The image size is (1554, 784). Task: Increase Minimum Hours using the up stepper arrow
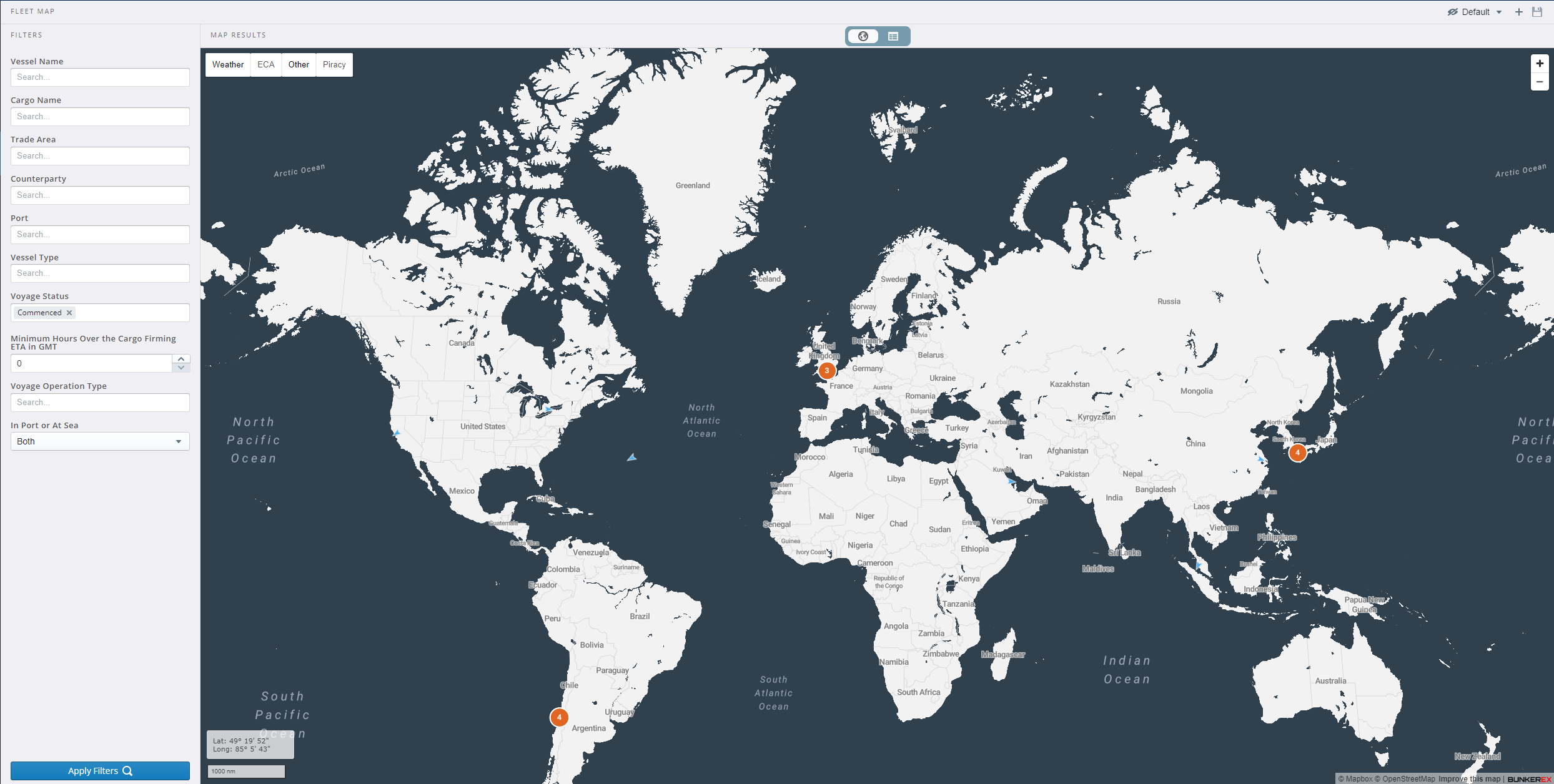[181, 358]
